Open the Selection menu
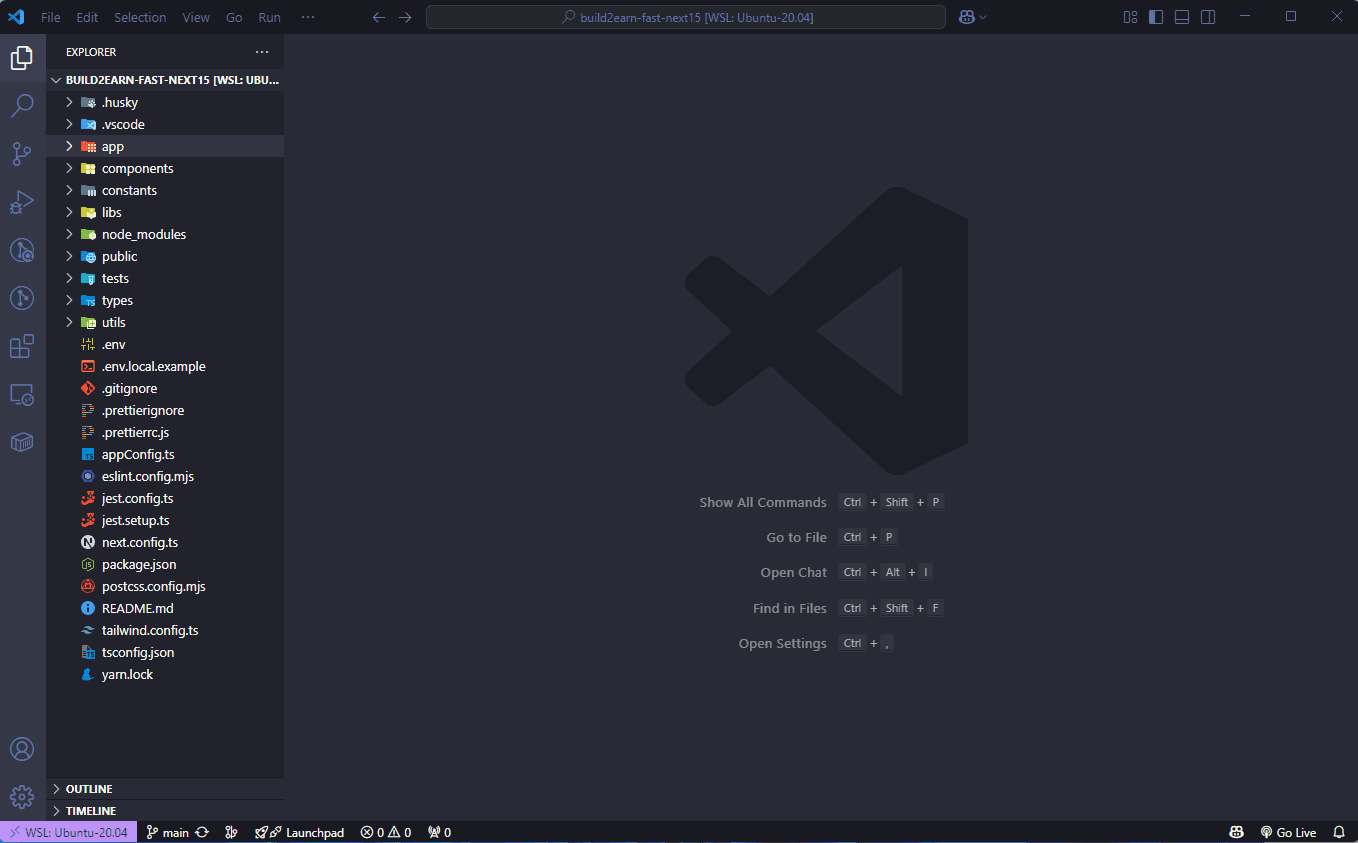This screenshot has height=843, width=1358. 140,16
